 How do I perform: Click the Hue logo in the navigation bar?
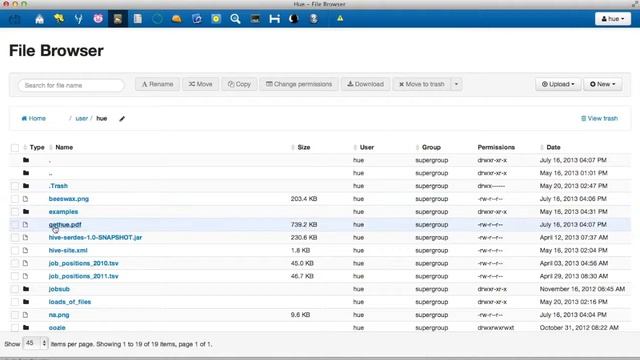[15, 19]
